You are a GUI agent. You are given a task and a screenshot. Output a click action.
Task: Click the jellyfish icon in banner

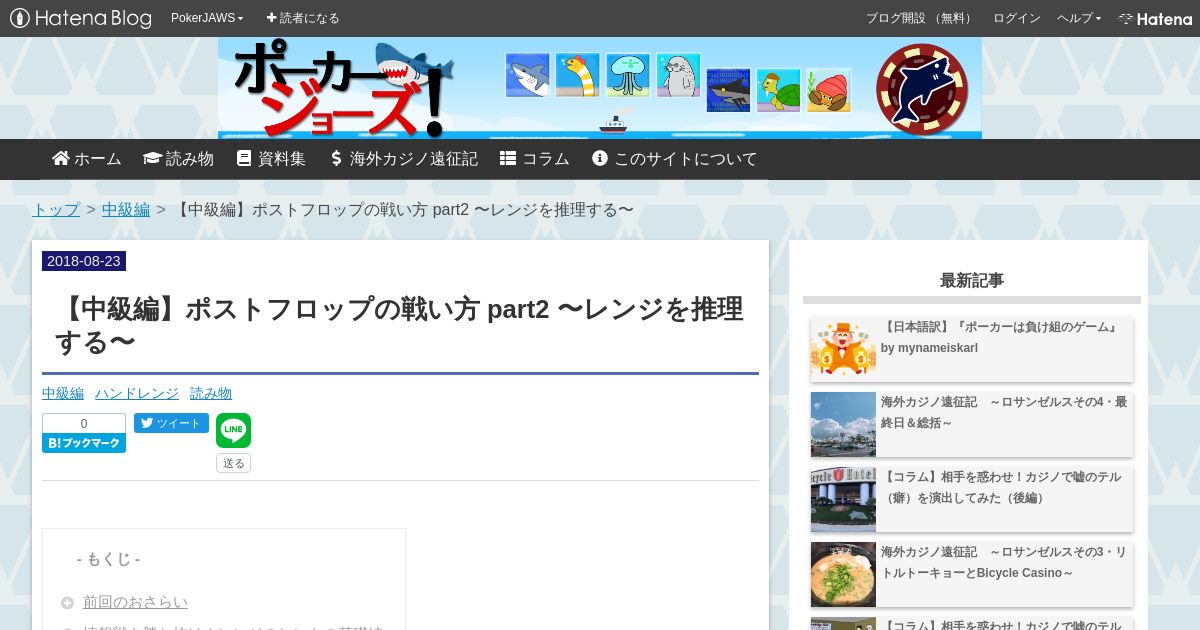[x=628, y=75]
